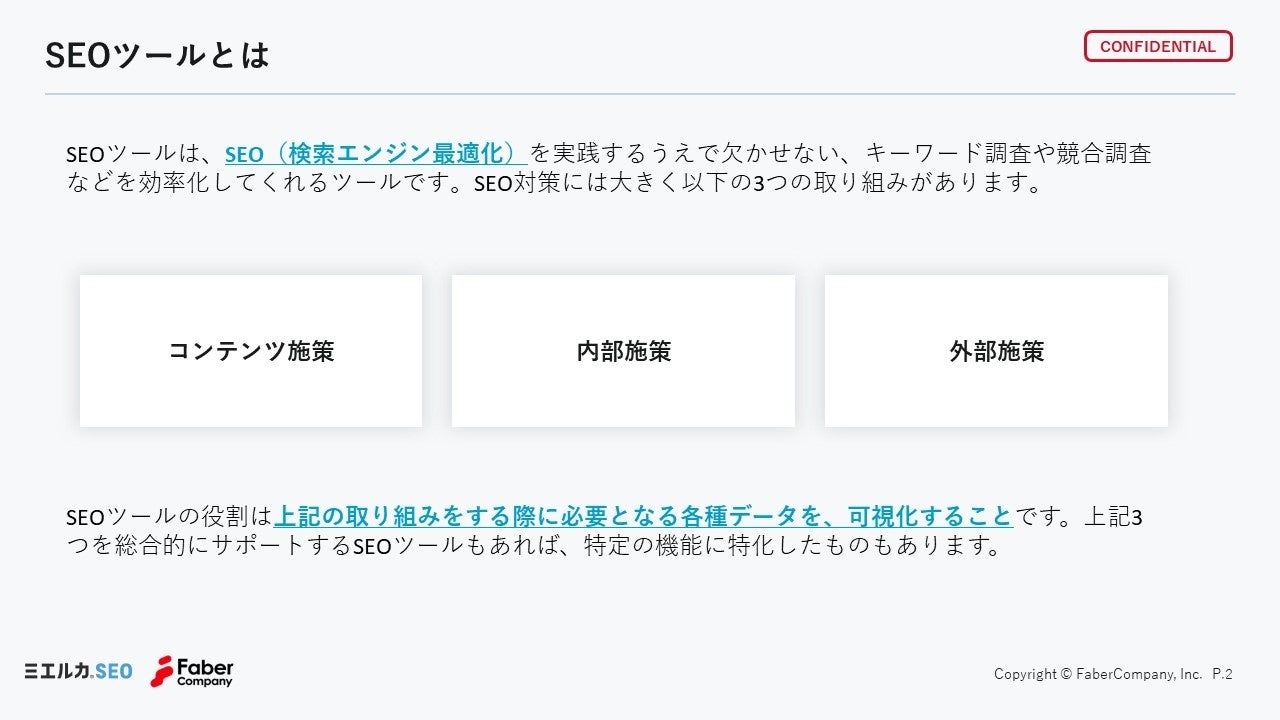Click the P.2 page number
The height and width of the screenshot is (720, 1280).
(x=1222, y=674)
